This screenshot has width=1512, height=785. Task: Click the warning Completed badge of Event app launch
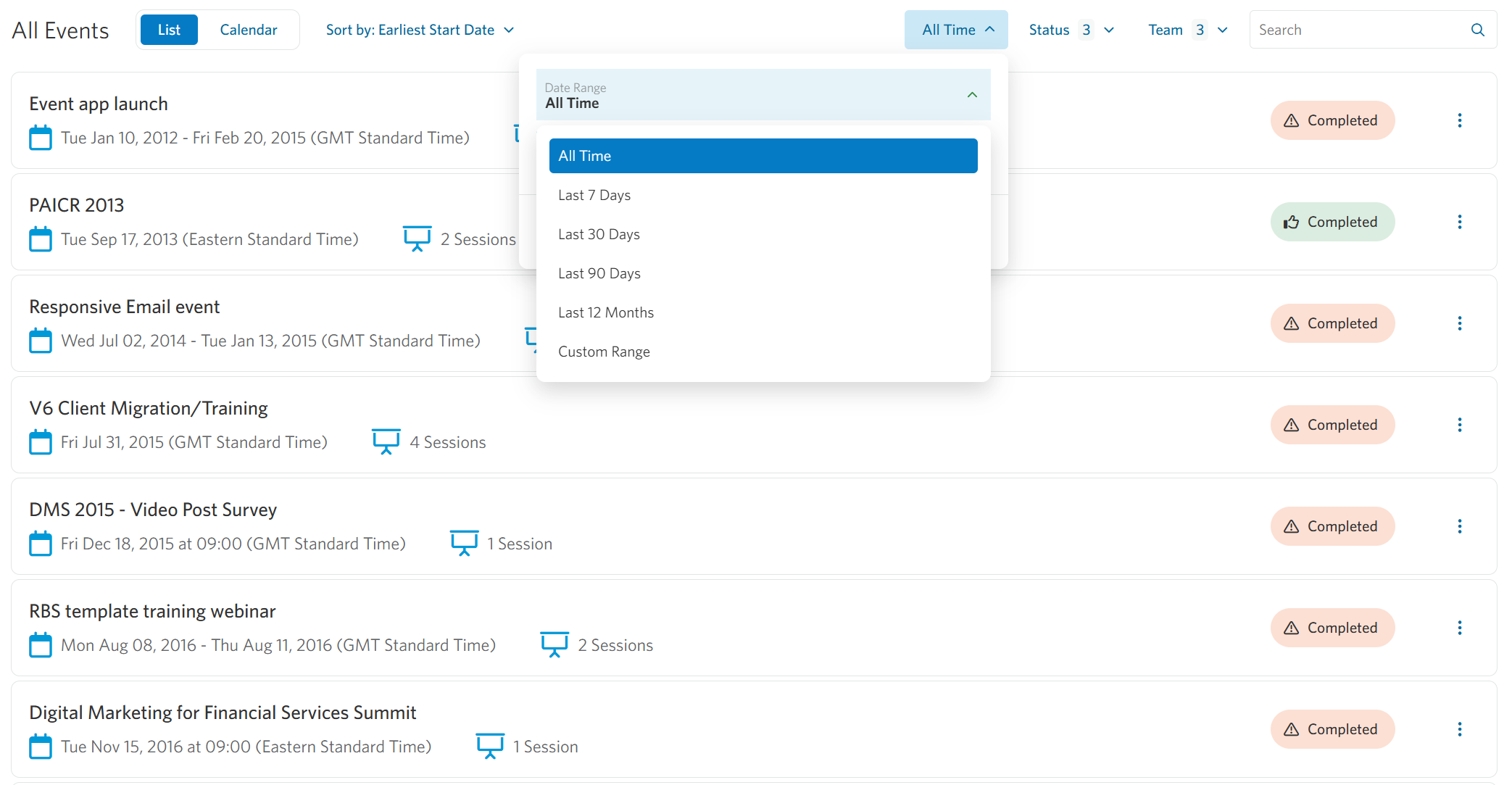click(1332, 120)
